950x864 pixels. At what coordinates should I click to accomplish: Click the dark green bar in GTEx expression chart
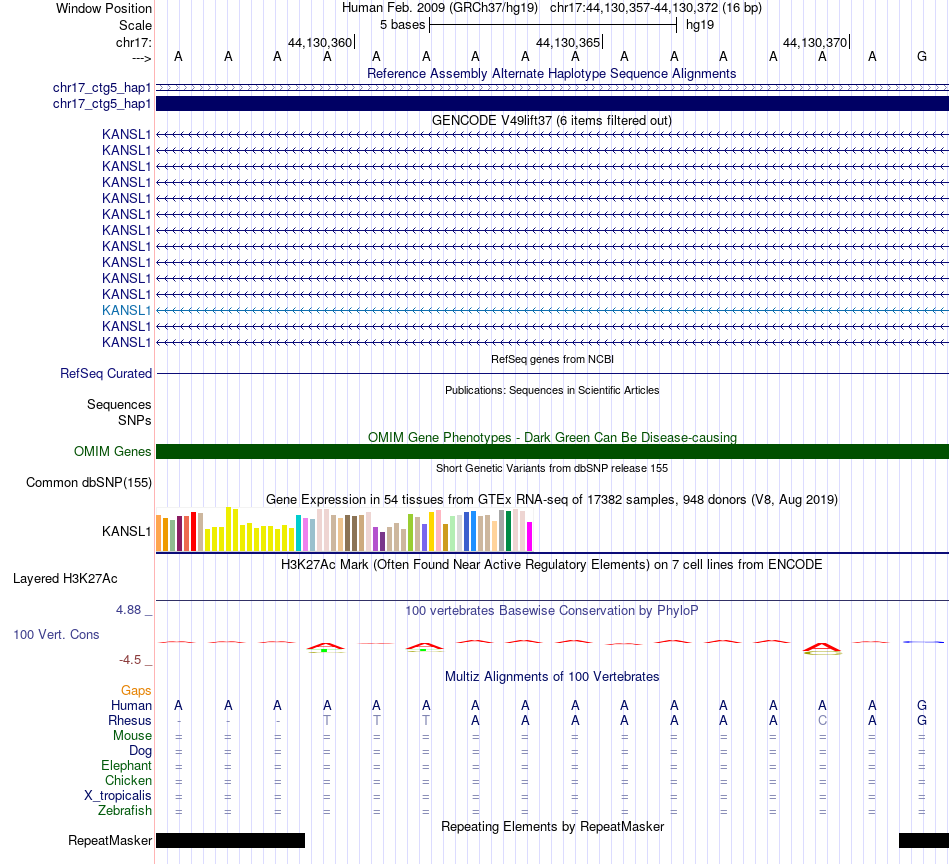click(508, 531)
